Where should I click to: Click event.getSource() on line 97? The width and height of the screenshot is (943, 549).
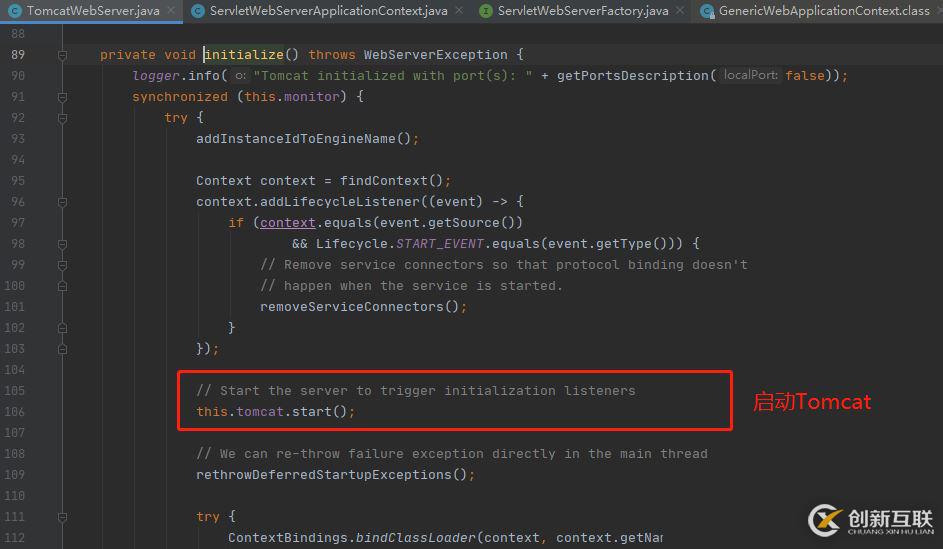point(447,222)
